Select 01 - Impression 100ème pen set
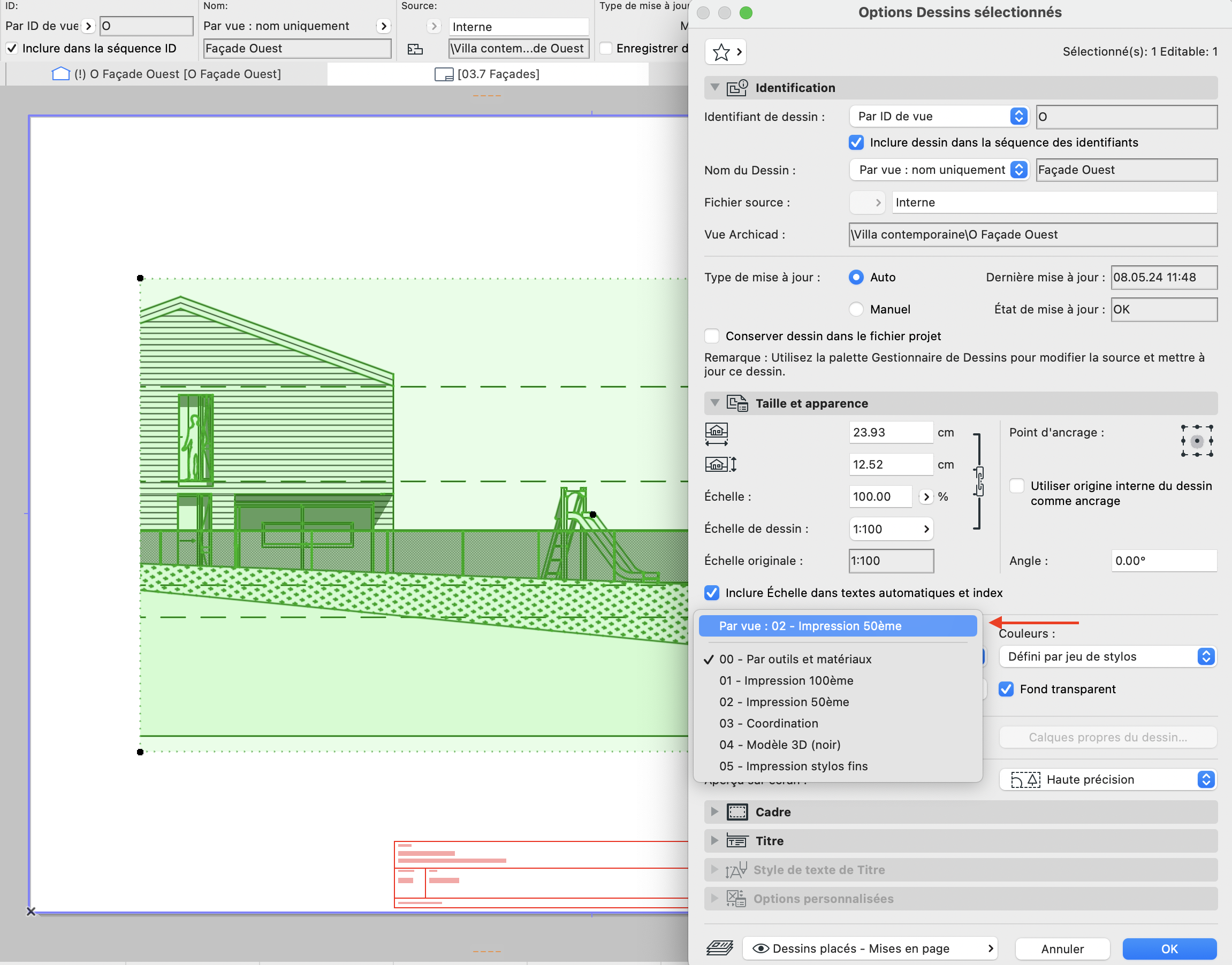Viewport: 1232px width, 965px height. pos(838,681)
